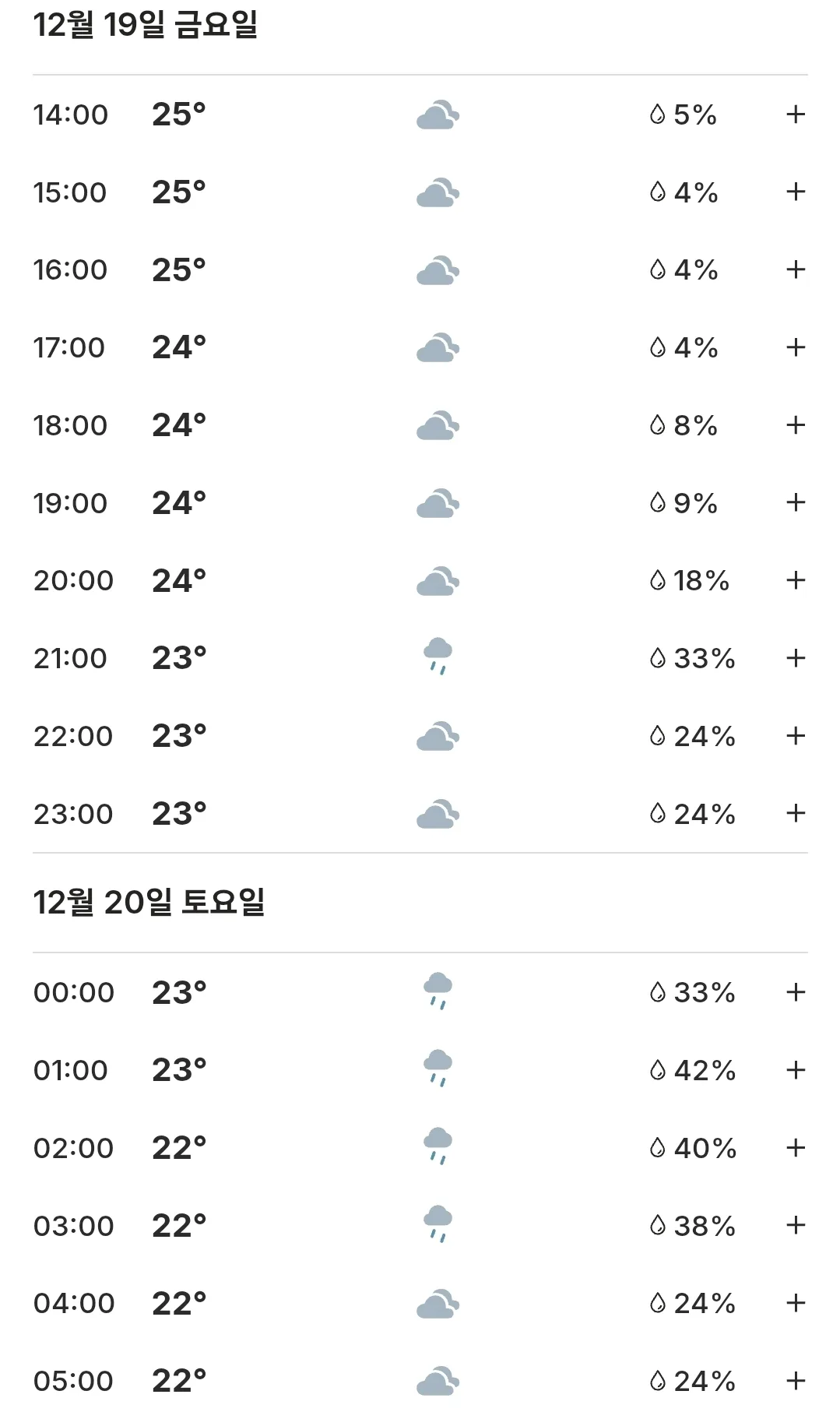
Task: Click the 12월 20일 토요일 heading
Action: (x=149, y=903)
